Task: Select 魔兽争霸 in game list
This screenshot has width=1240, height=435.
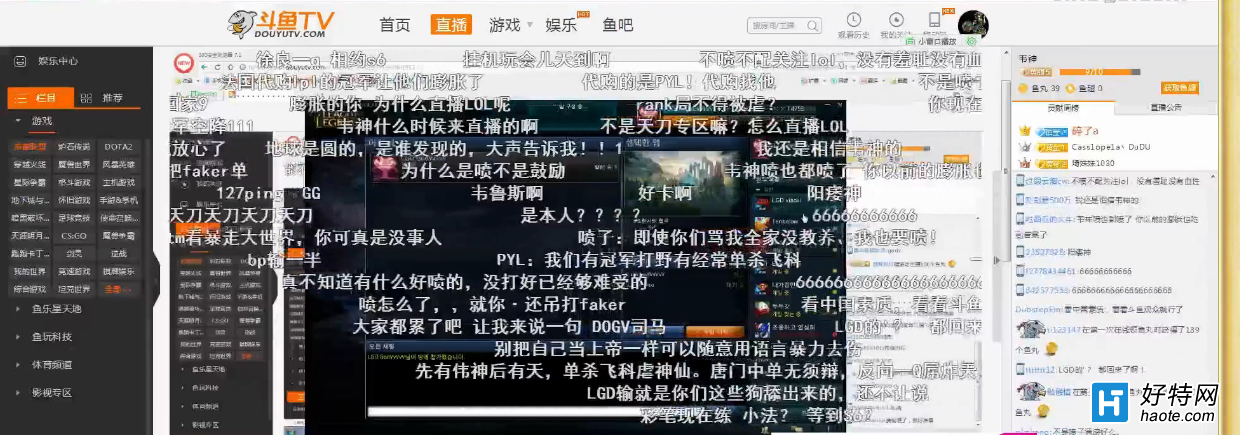Action: [x=118, y=236]
